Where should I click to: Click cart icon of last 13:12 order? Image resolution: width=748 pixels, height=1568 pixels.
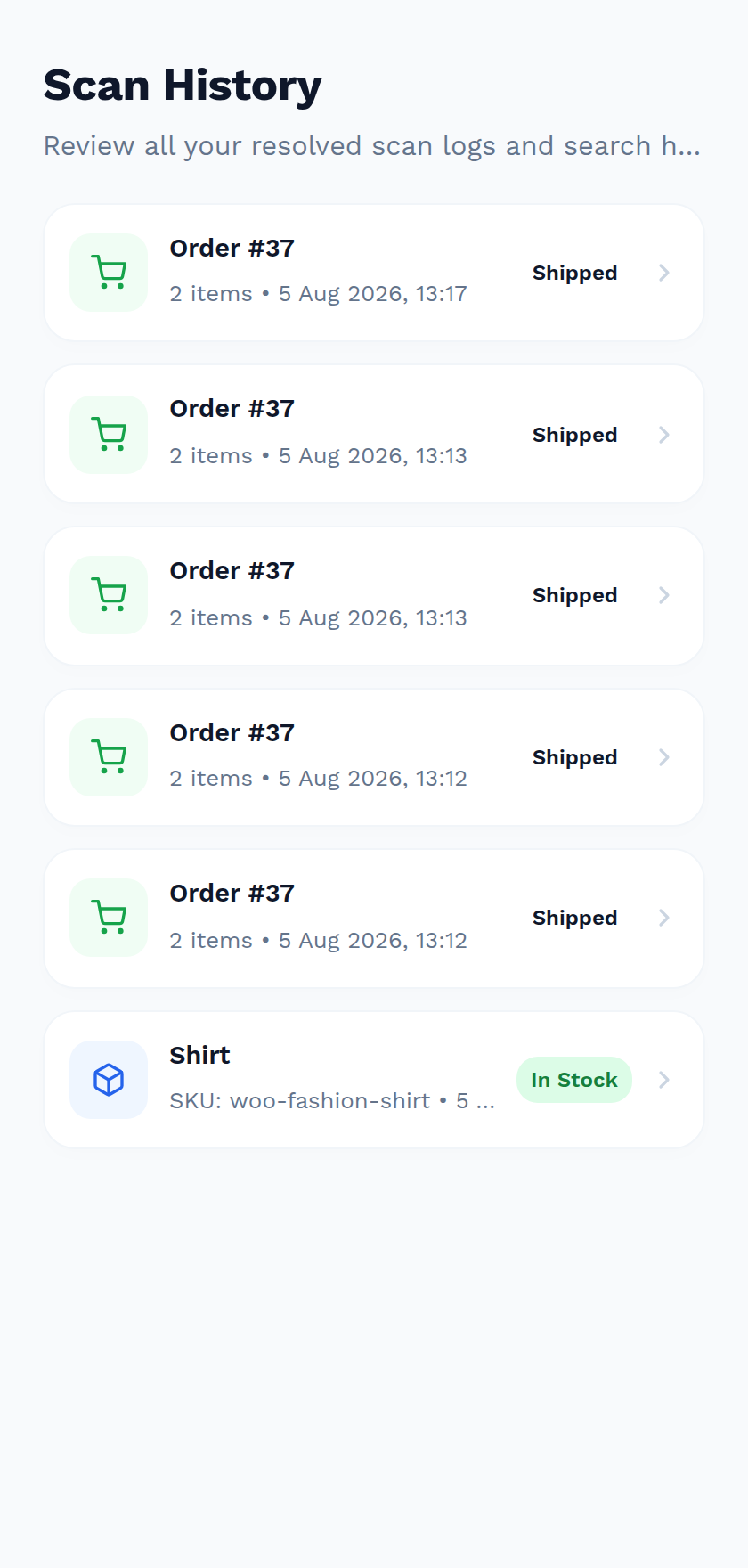pyautogui.click(x=109, y=918)
